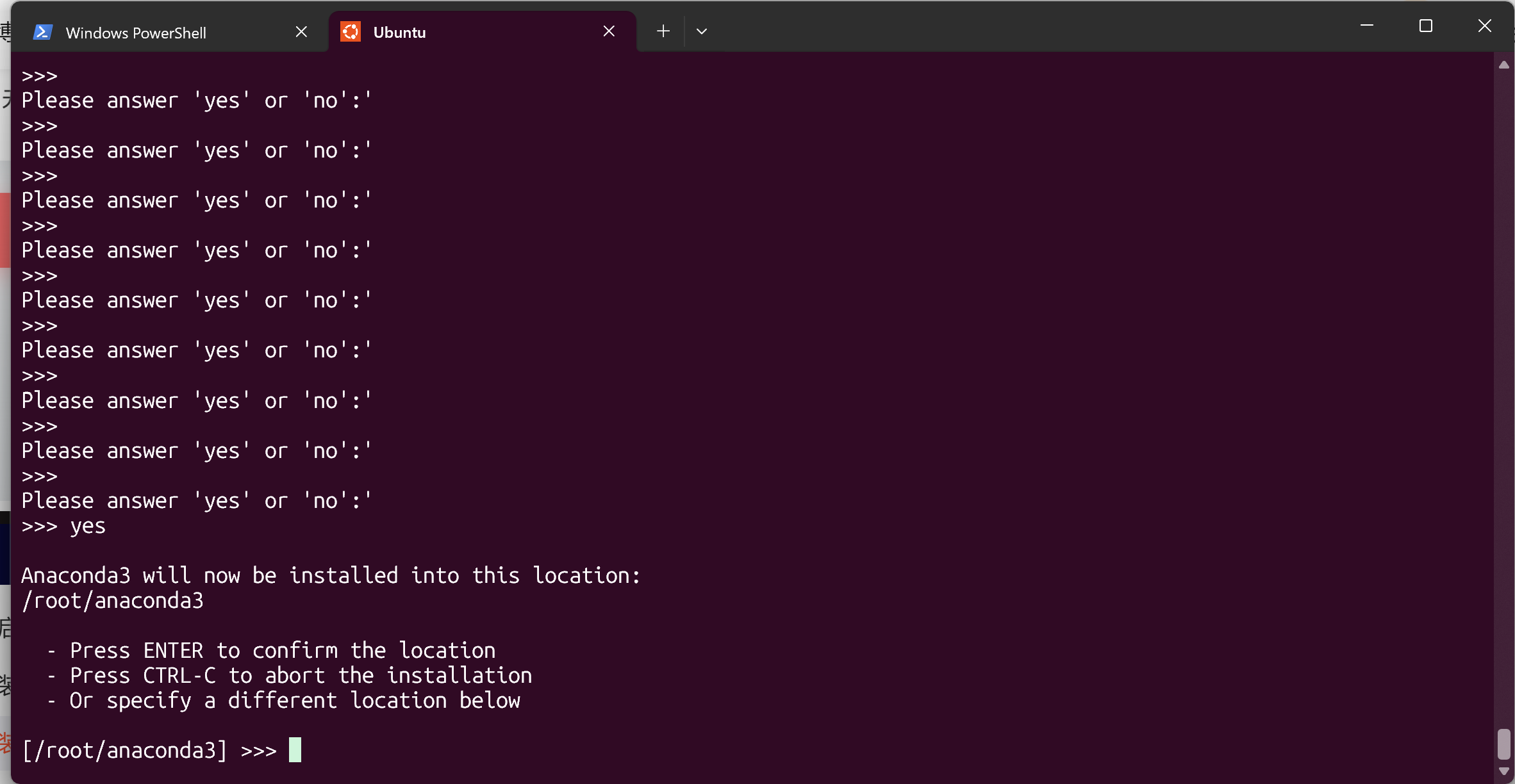This screenshot has height=784, width=1515.
Task: Minimize the terminal window
Action: tap(1366, 26)
